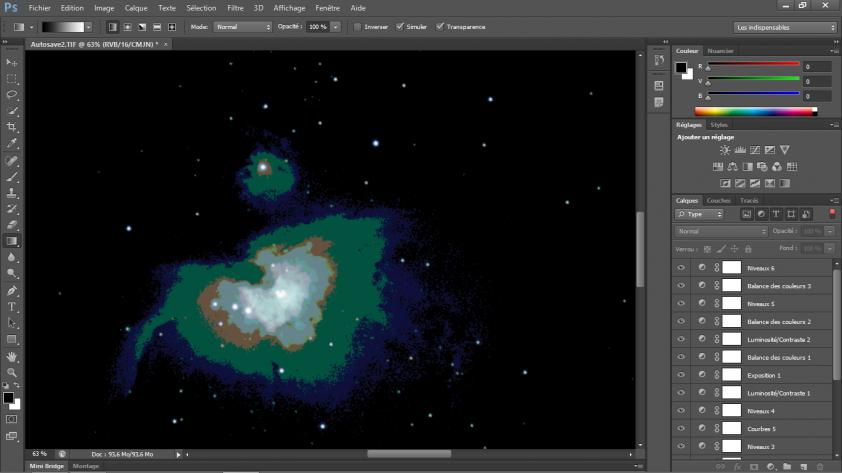This screenshot has width=842, height=473.
Task: Select the Horizontal Type tool
Action: [x=11, y=307]
